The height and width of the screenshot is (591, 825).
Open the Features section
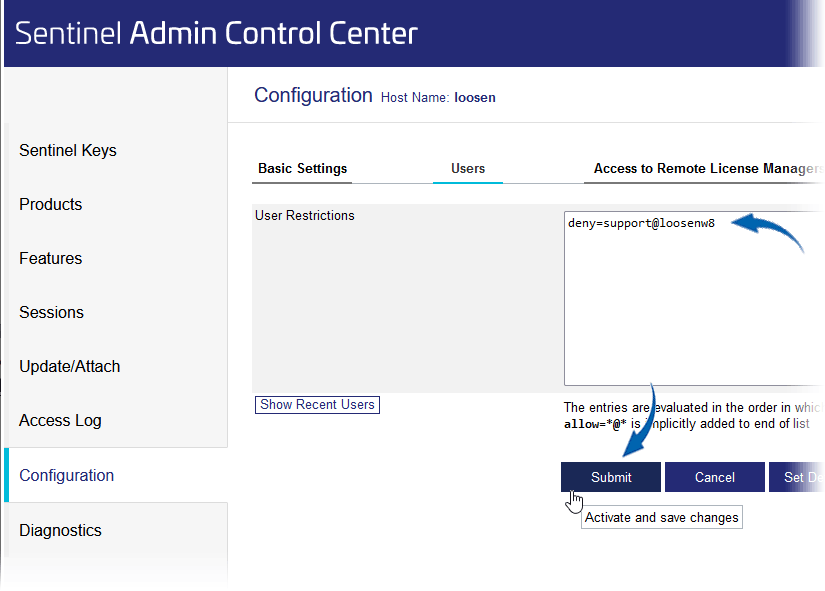click(x=51, y=258)
